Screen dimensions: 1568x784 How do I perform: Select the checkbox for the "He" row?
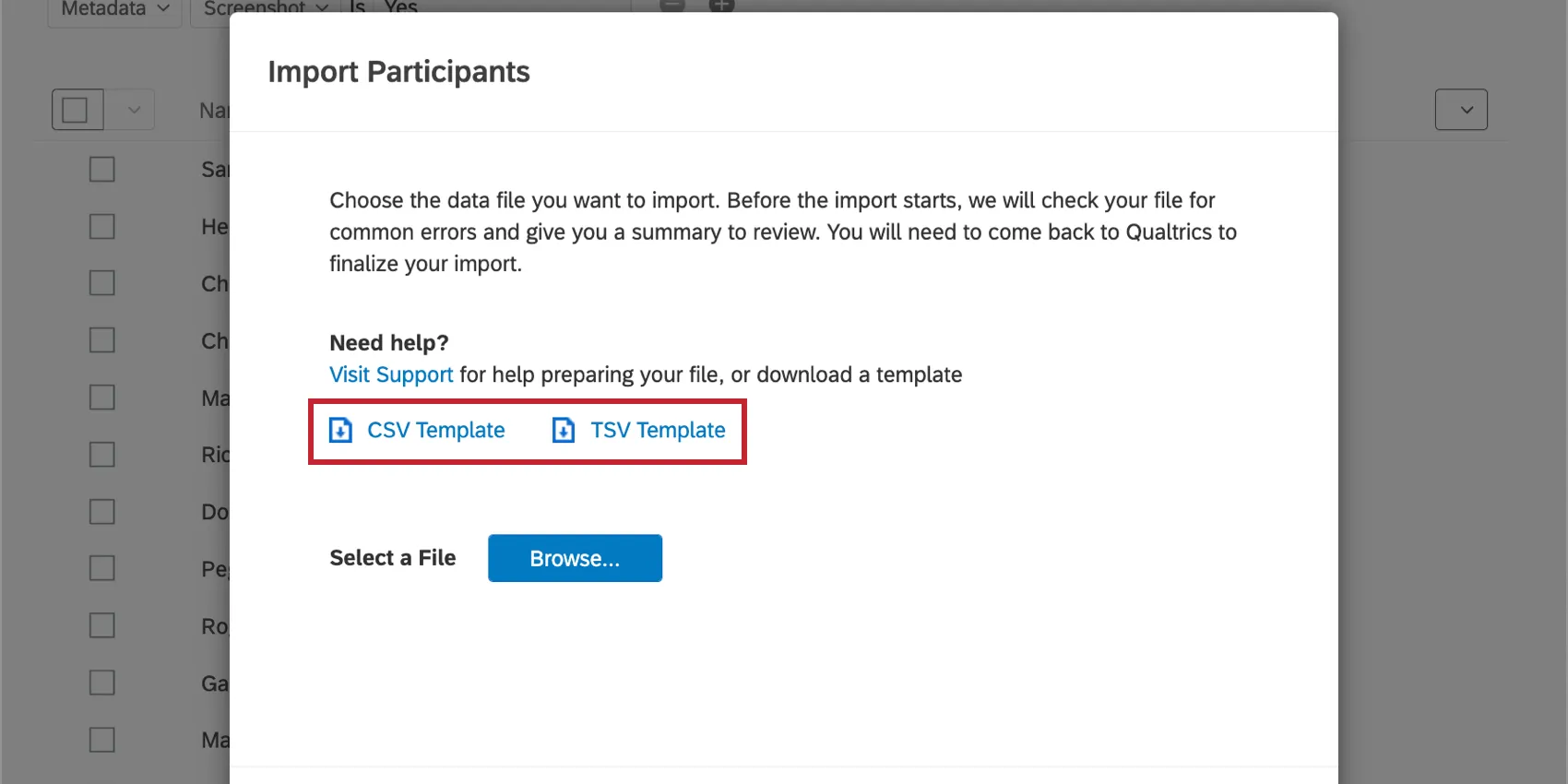coord(102,227)
